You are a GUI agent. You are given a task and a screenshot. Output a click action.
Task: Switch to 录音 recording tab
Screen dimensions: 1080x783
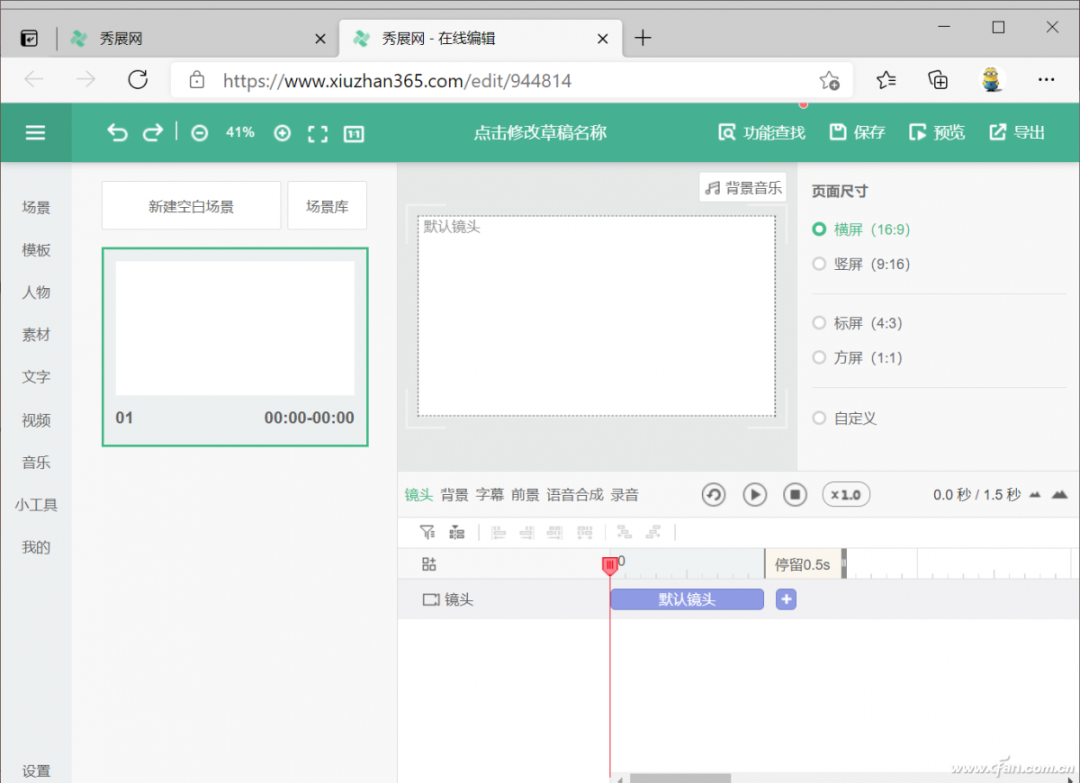(625, 494)
